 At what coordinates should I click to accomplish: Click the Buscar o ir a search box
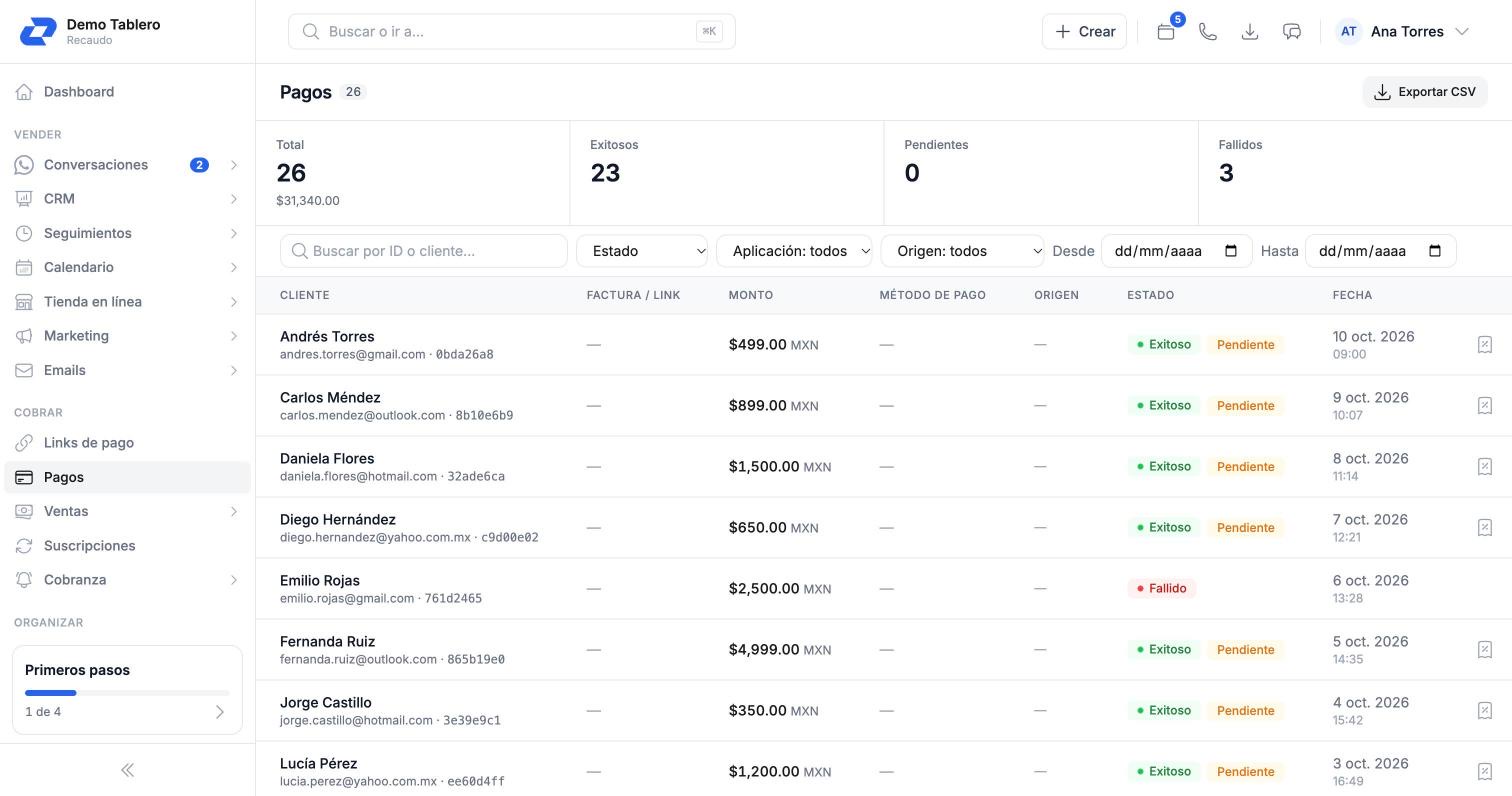click(512, 31)
